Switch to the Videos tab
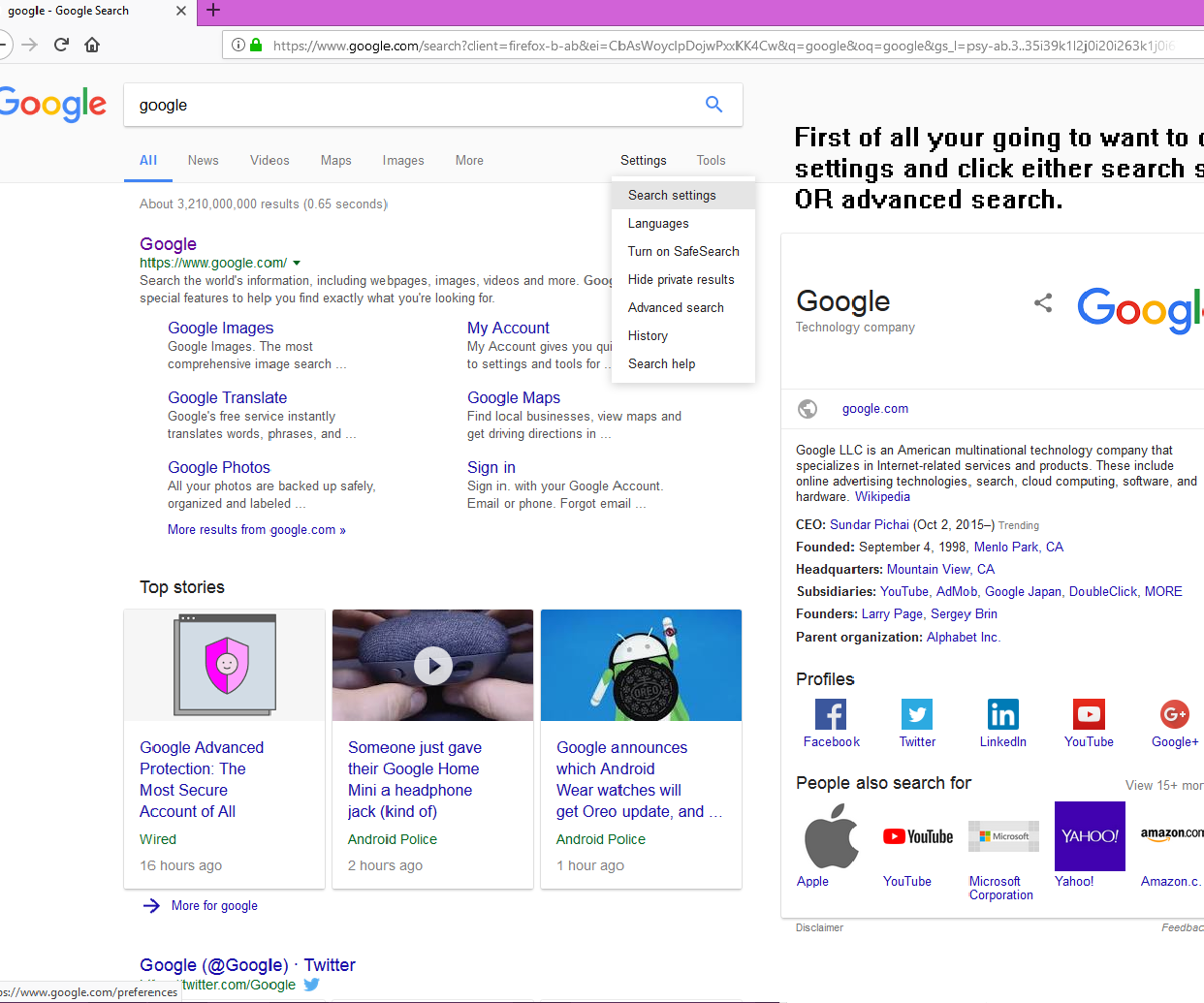Image resolution: width=1204 pixels, height=1003 pixels. [269, 160]
